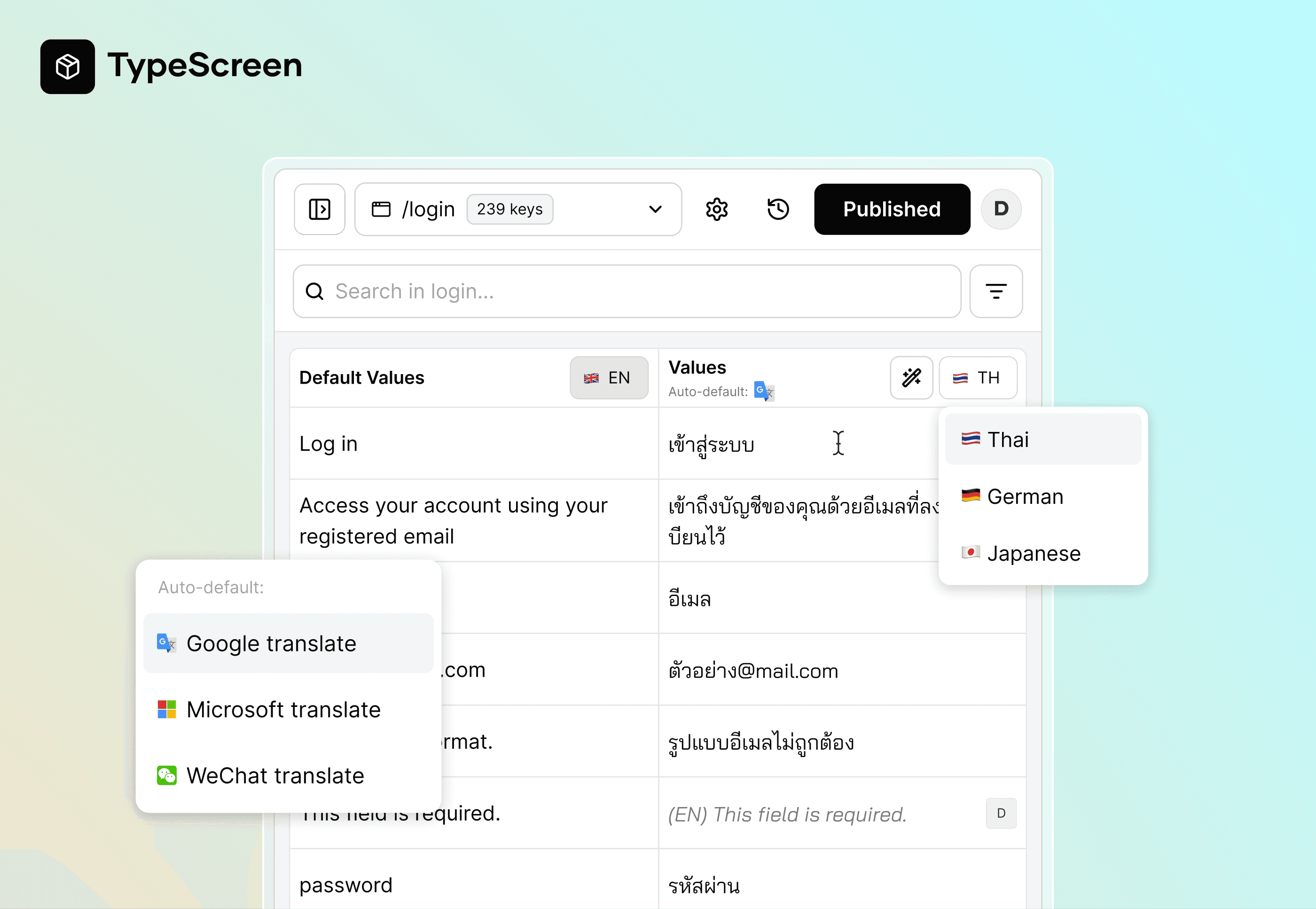Open version history clock icon

point(777,209)
